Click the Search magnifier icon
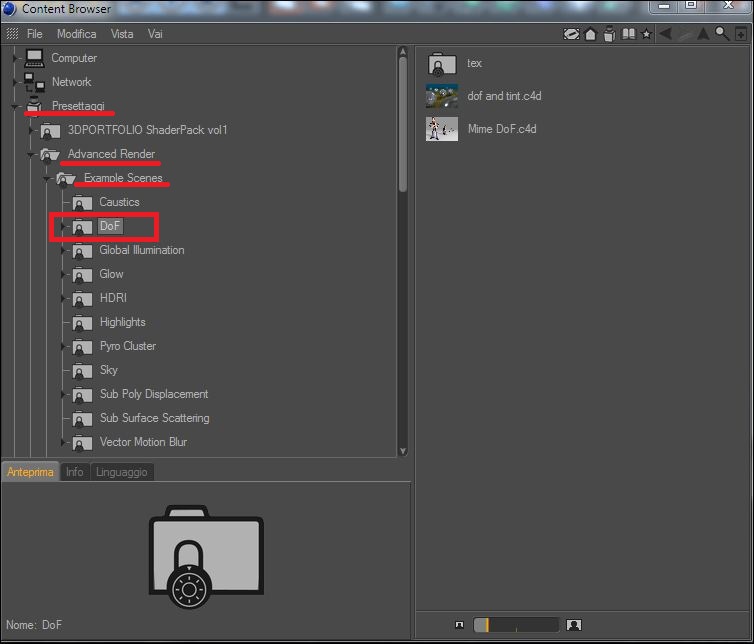The width and height of the screenshot is (754, 644). (x=722, y=34)
